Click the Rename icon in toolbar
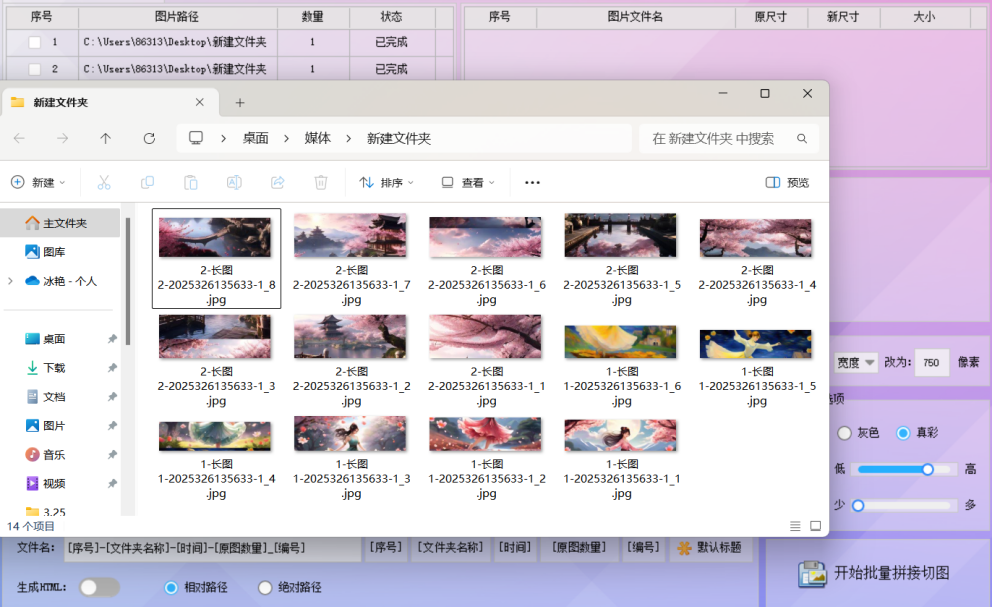 click(234, 182)
